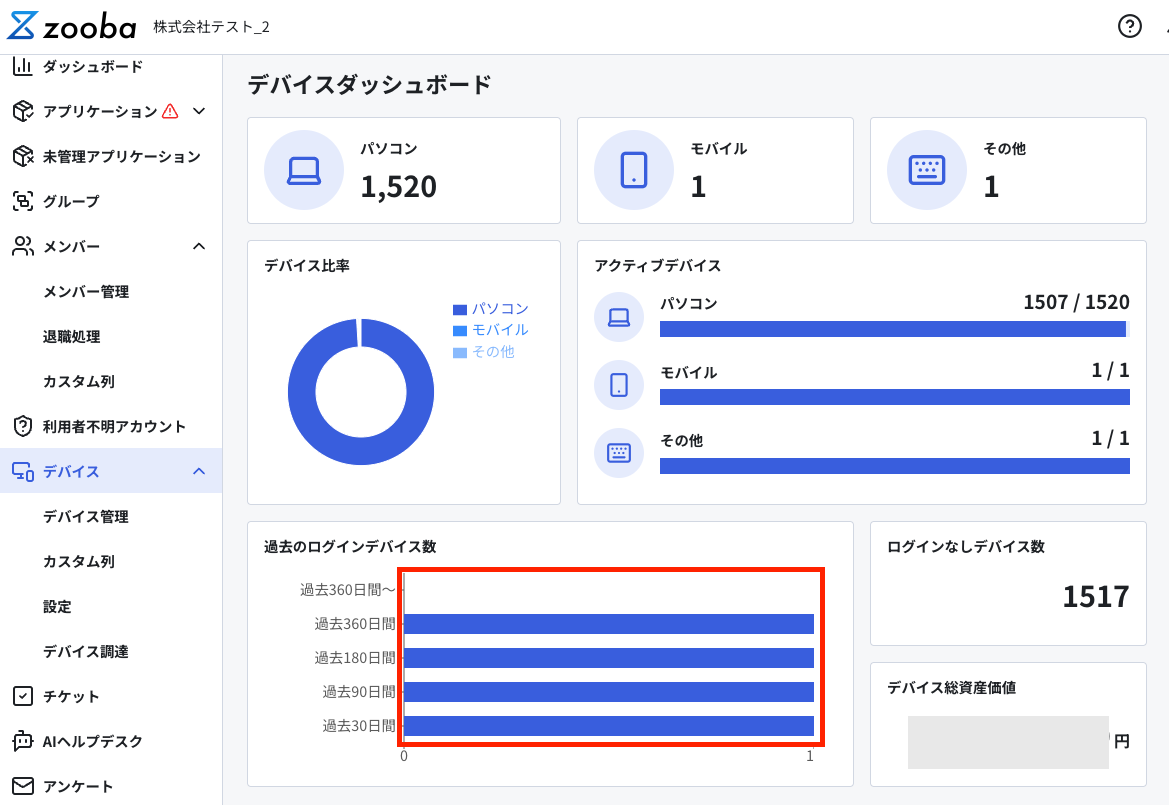Toggle モバイル legend in デバイス比率 chart
The width and height of the screenshot is (1169, 805).
(491, 329)
